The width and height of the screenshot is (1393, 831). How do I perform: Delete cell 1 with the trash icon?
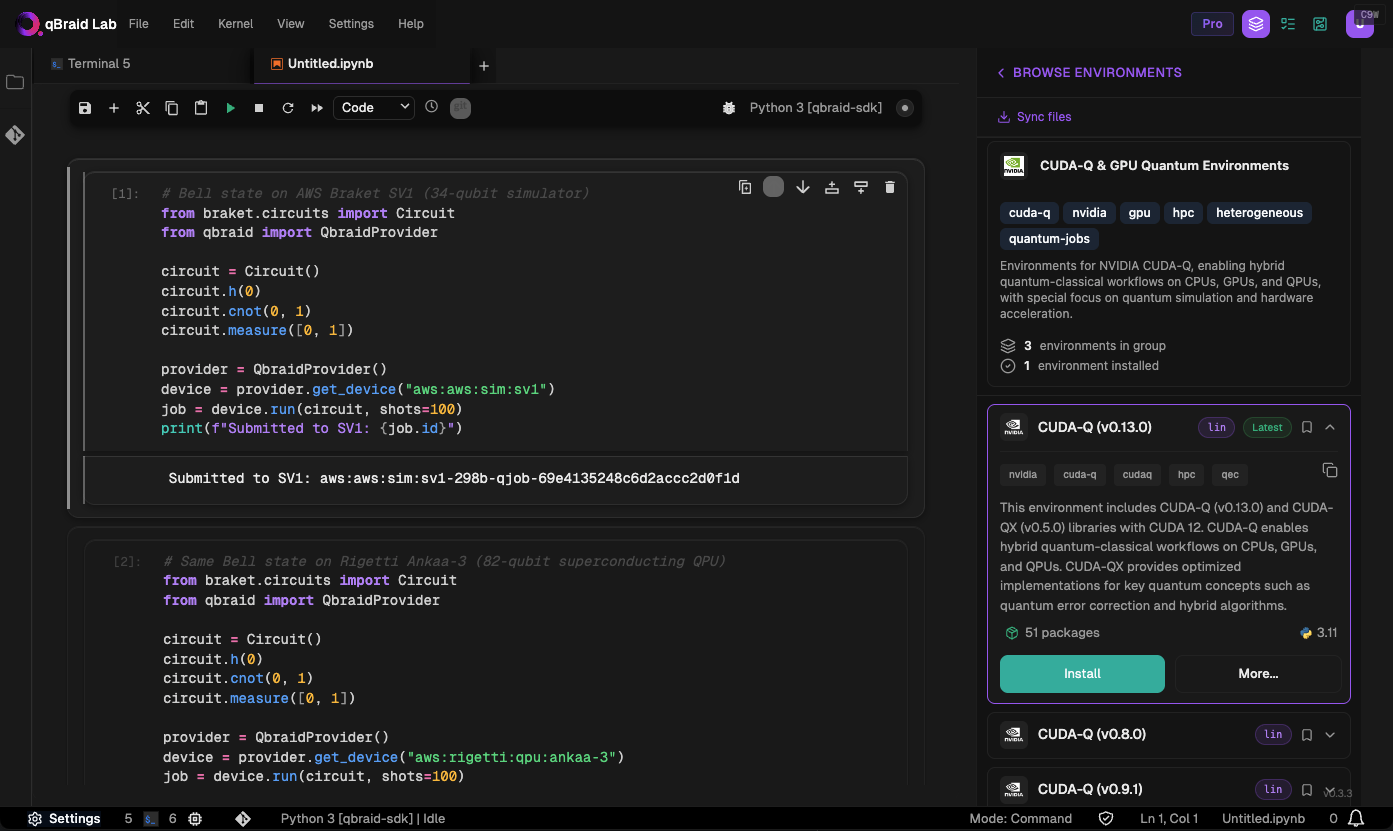pyautogui.click(x=890, y=187)
